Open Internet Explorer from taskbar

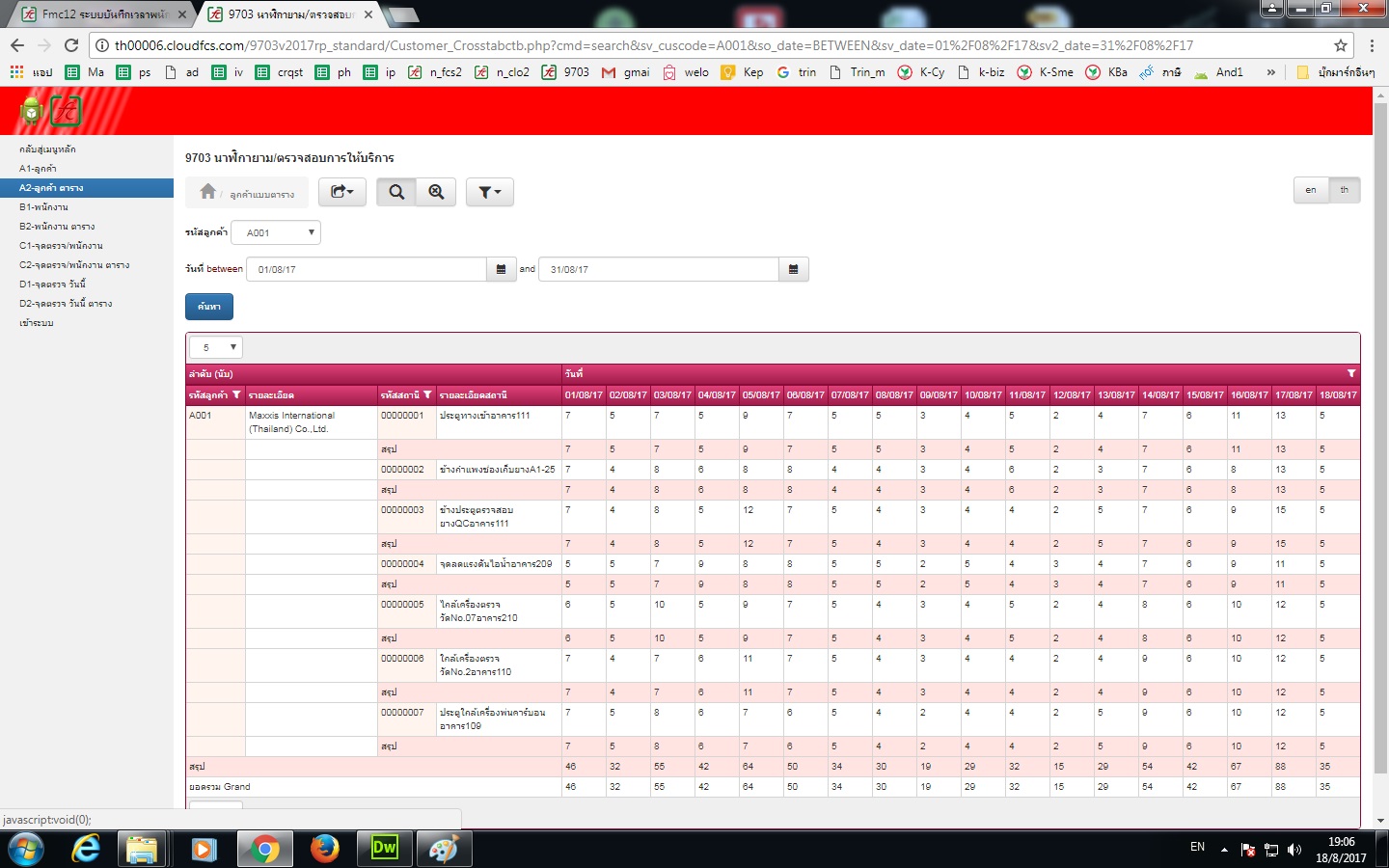(86, 849)
